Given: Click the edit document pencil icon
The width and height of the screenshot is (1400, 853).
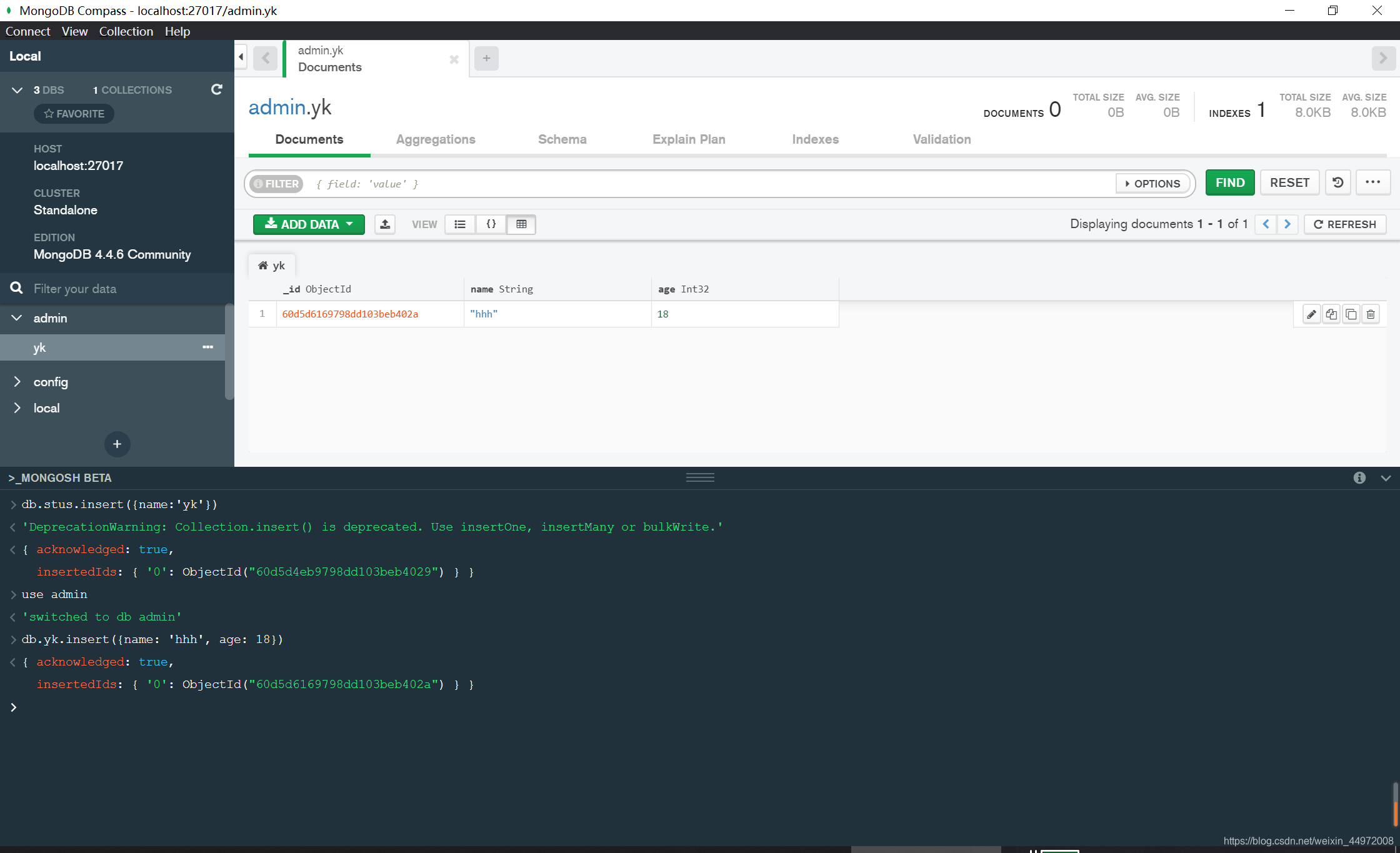Looking at the screenshot, I should pos(1311,314).
